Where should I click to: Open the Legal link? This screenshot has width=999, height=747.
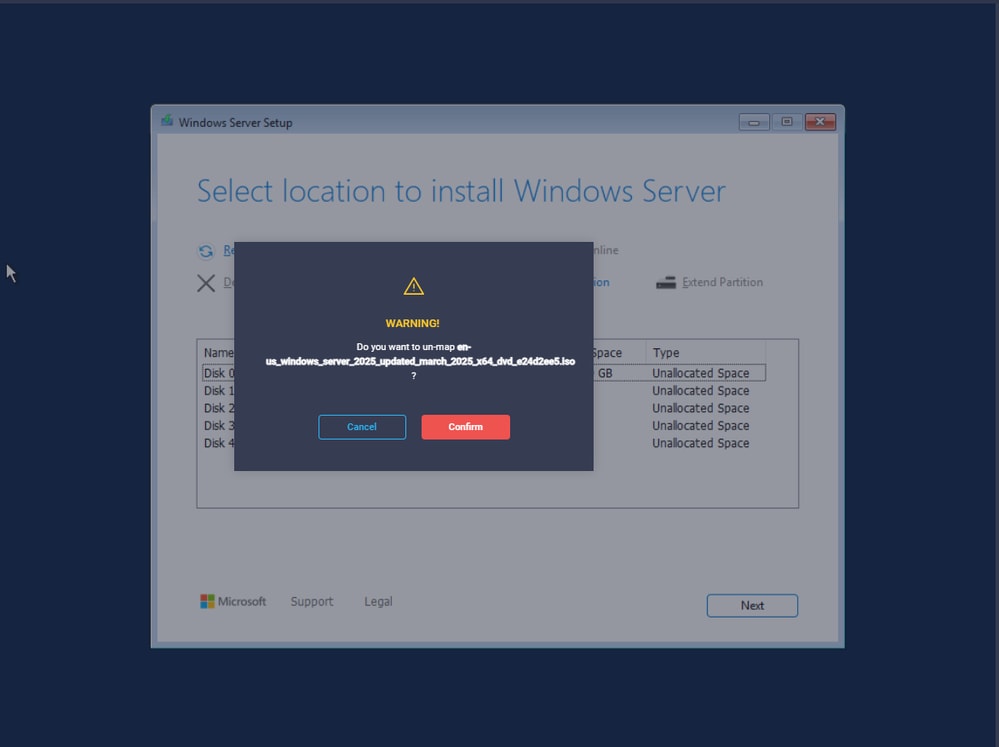[377, 601]
